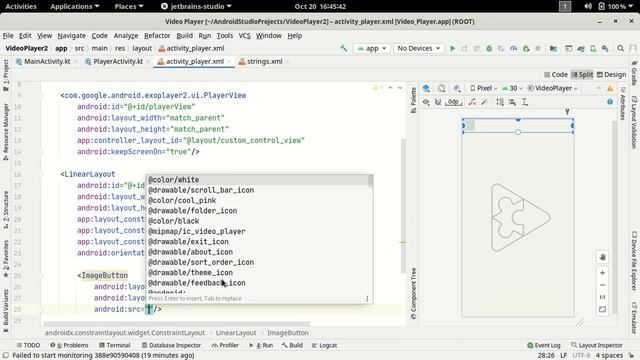This screenshot has height=360, width=640.
Task: Open the Event Log
Action: (x=543, y=345)
